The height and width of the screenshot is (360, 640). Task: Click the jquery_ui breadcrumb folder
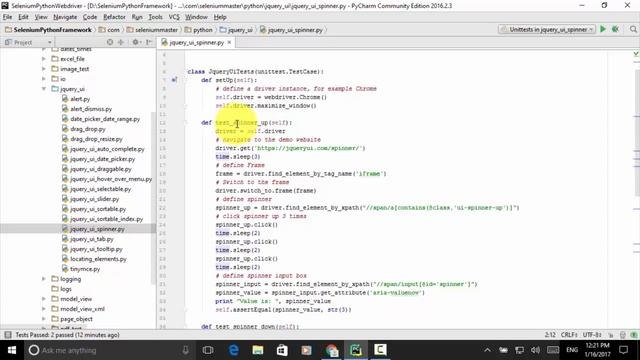(x=236, y=30)
